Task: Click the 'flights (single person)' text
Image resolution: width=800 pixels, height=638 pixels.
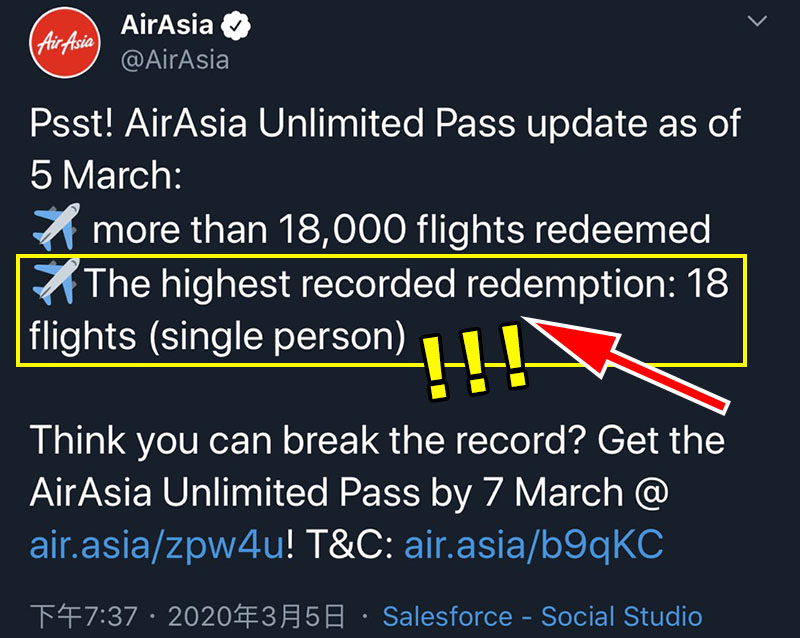Action: point(217,336)
